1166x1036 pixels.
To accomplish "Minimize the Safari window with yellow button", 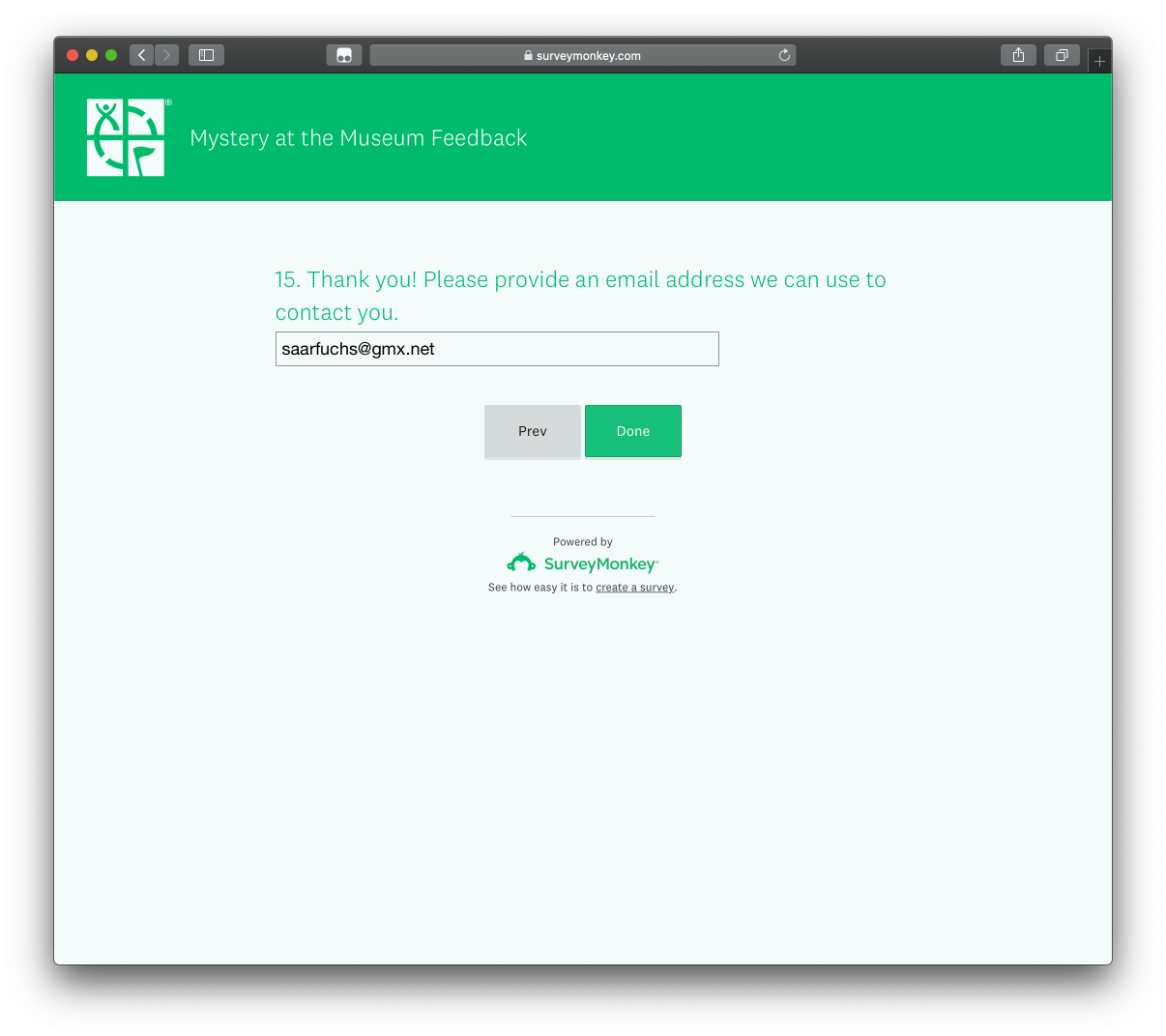I will coord(92,55).
